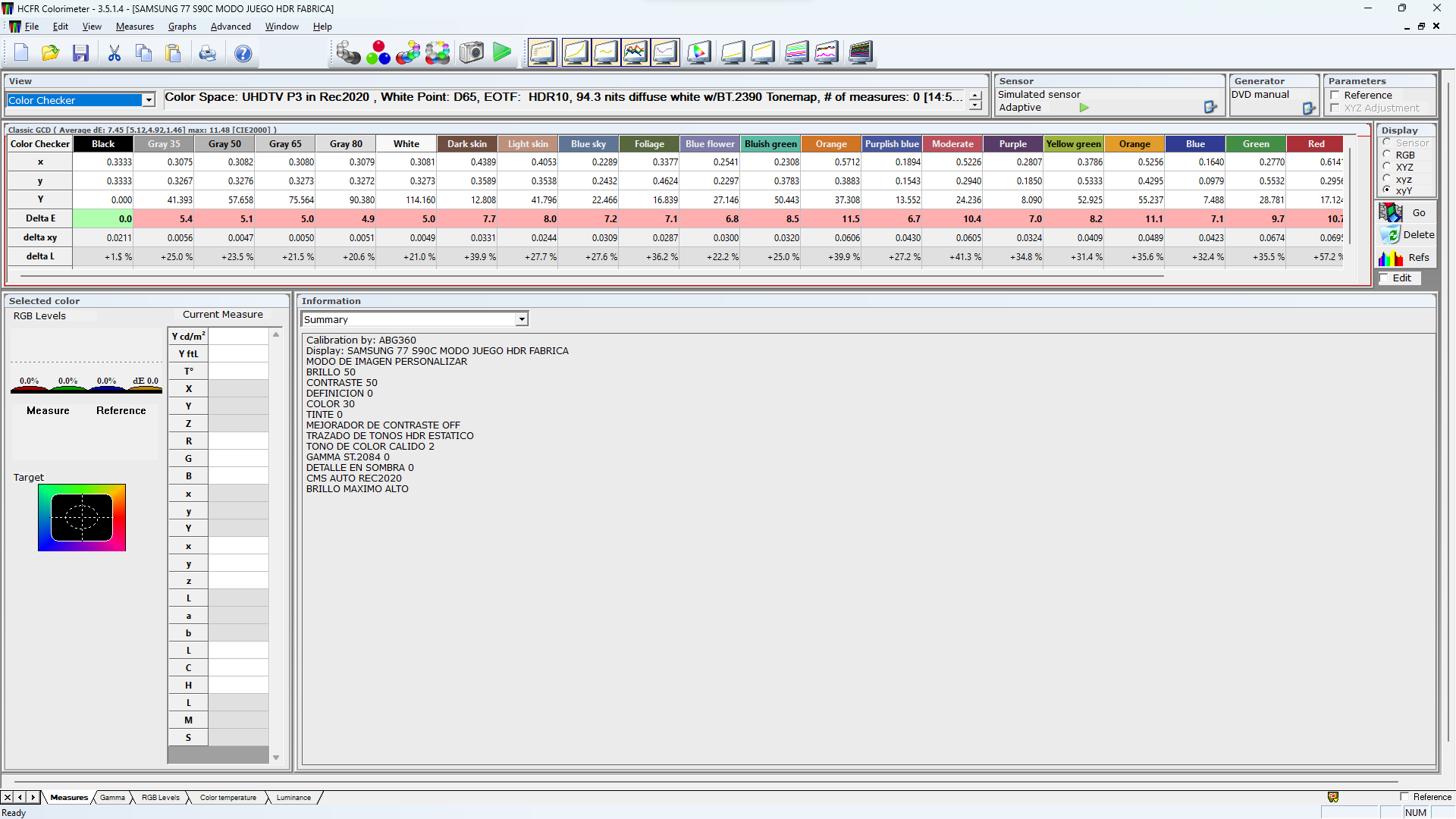Enable the Reference checkbox in Parameters
Screen dimensions: 1456x819
1335,96
